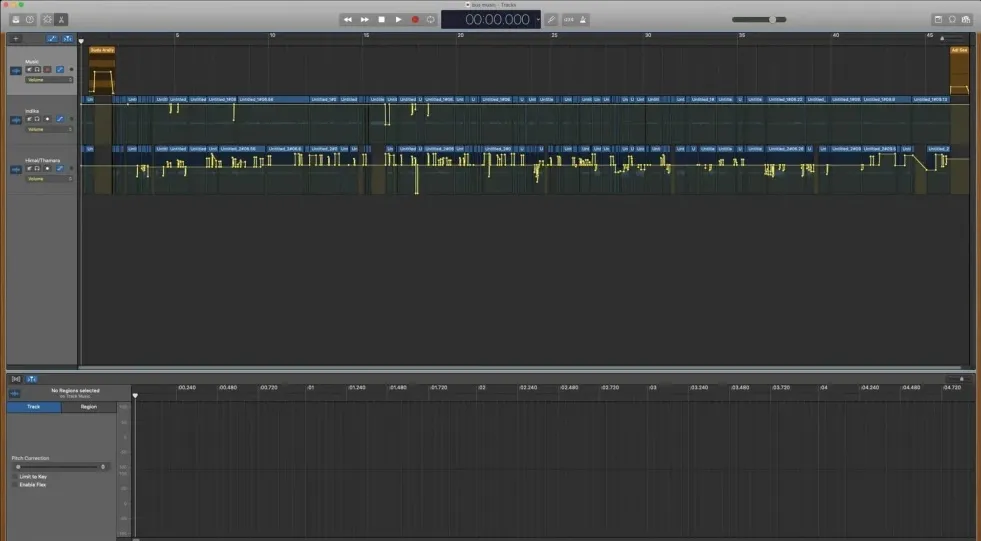The width and height of the screenshot is (981, 541).
Task: Enable the Enable Flex checkbox
Action: [x=15, y=485]
